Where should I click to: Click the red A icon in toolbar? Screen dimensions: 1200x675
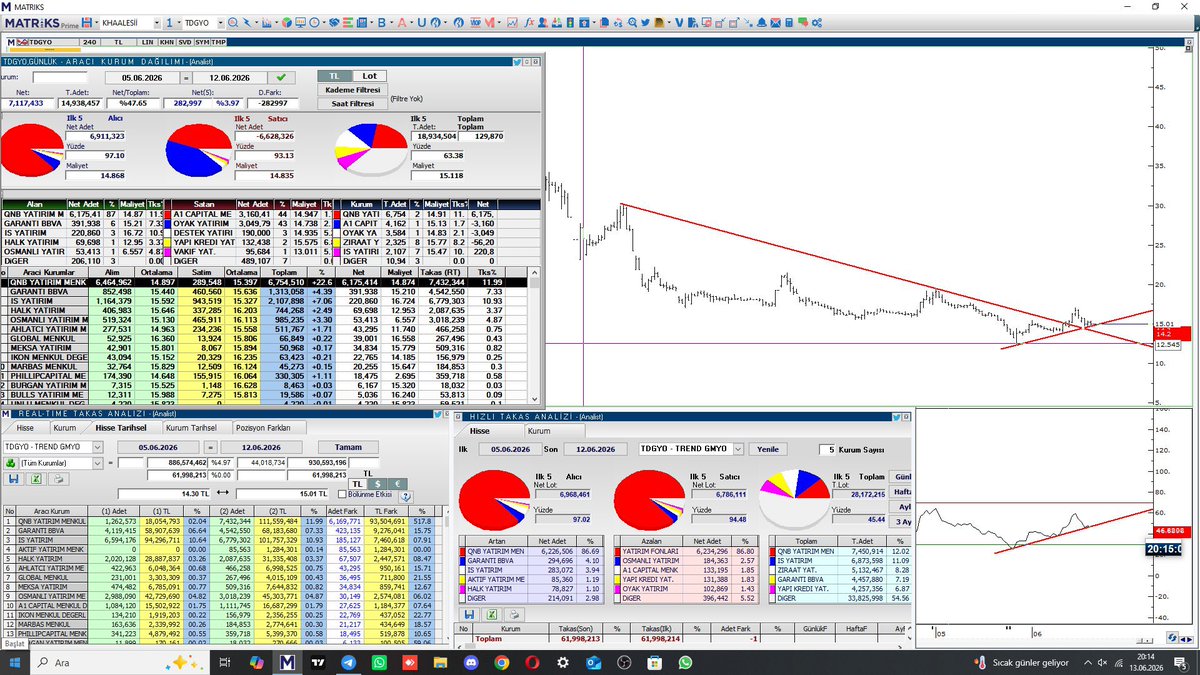401,22
